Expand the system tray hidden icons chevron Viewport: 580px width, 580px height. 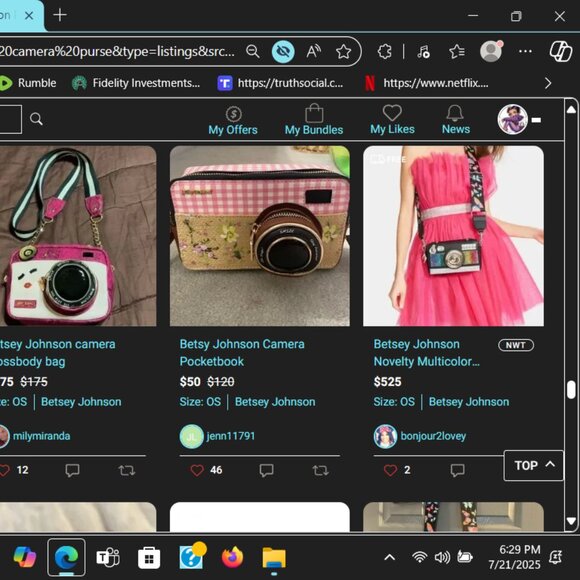pyautogui.click(x=390, y=557)
